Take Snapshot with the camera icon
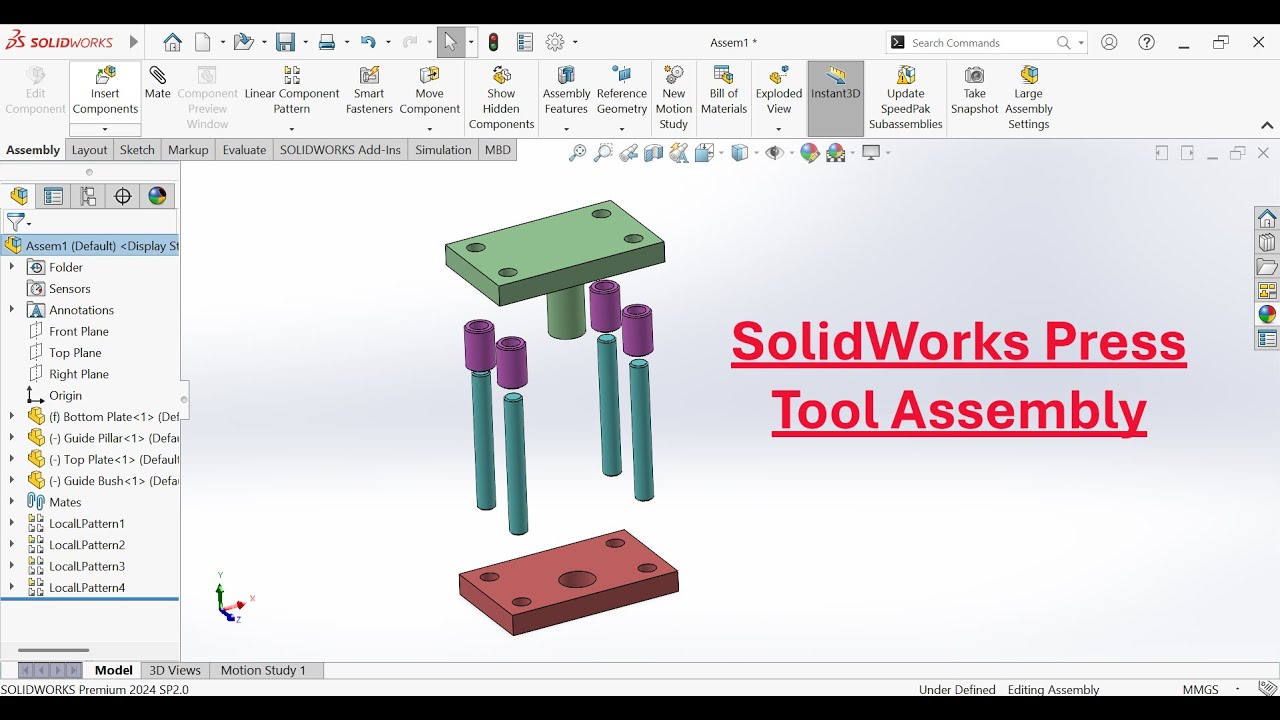This screenshot has width=1280, height=720. point(975,90)
